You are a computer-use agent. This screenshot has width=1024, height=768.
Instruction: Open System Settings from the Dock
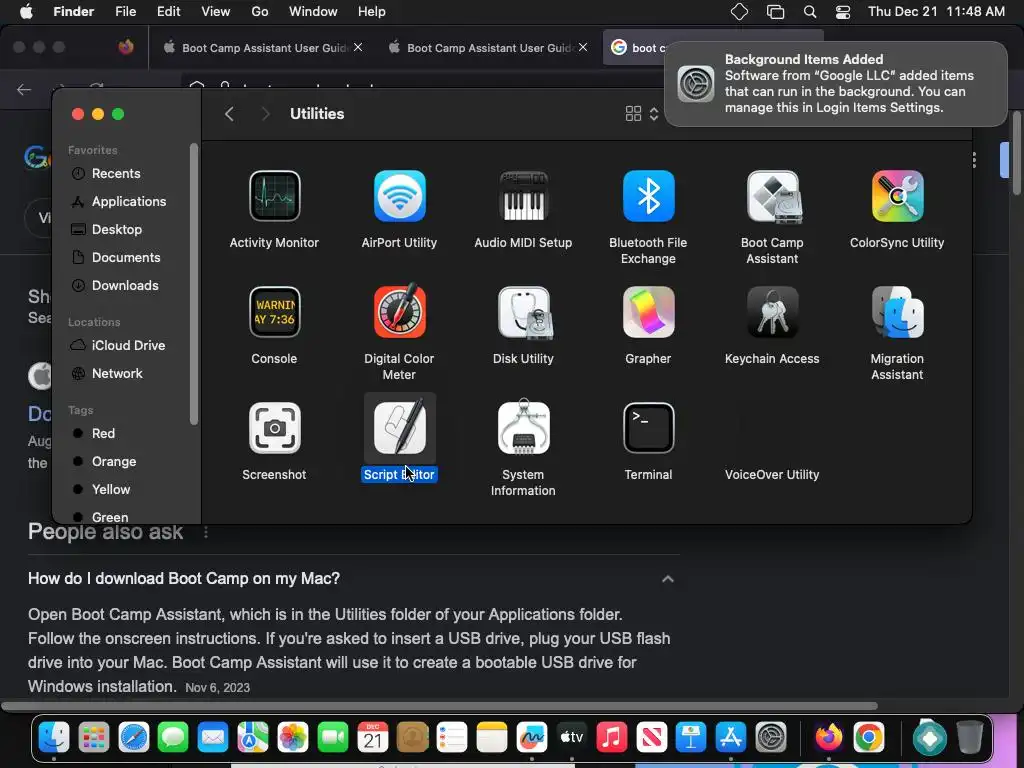(x=771, y=738)
